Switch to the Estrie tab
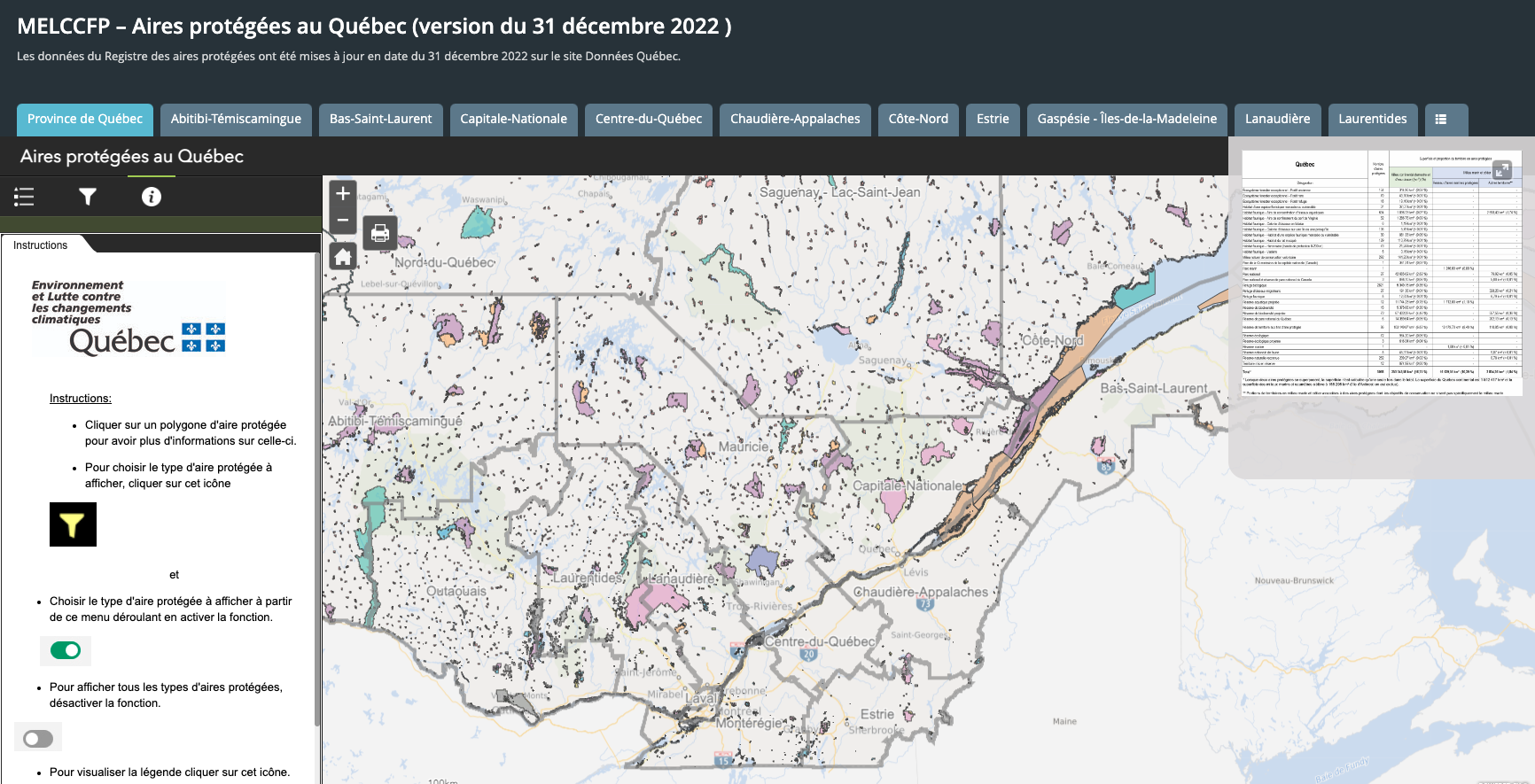The height and width of the screenshot is (784, 1535). point(993,120)
